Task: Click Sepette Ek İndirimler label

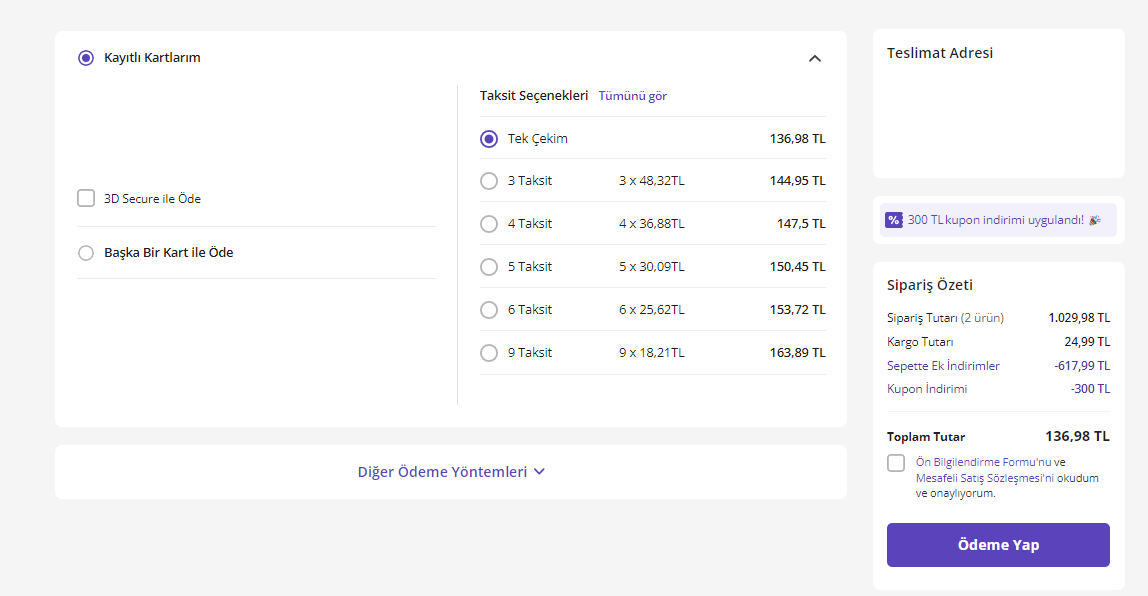Action: pos(943,366)
